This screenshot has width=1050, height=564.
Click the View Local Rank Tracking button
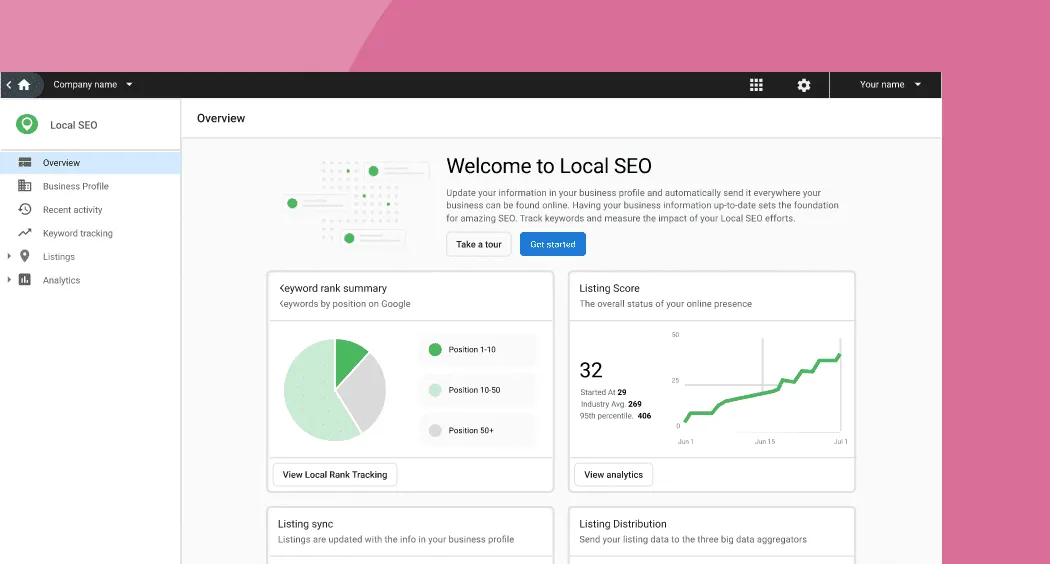click(334, 474)
